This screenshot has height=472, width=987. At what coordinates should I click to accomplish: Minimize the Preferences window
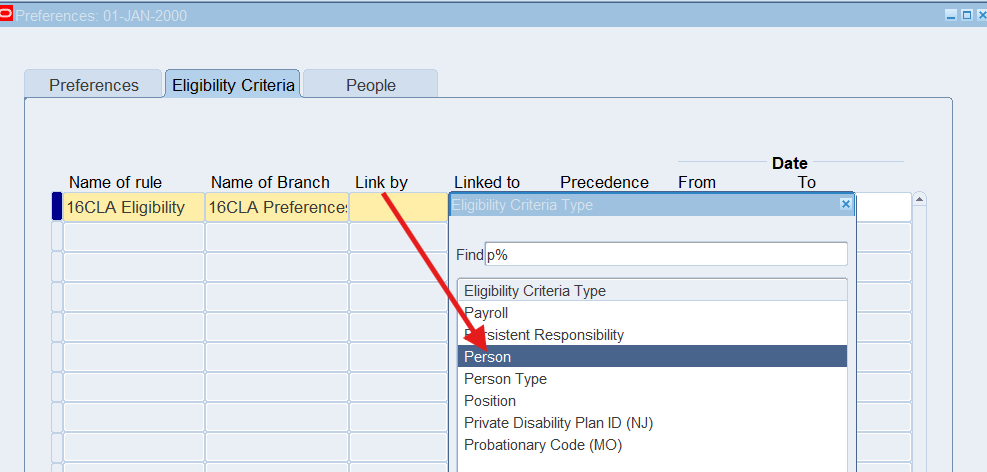coord(951,15)
